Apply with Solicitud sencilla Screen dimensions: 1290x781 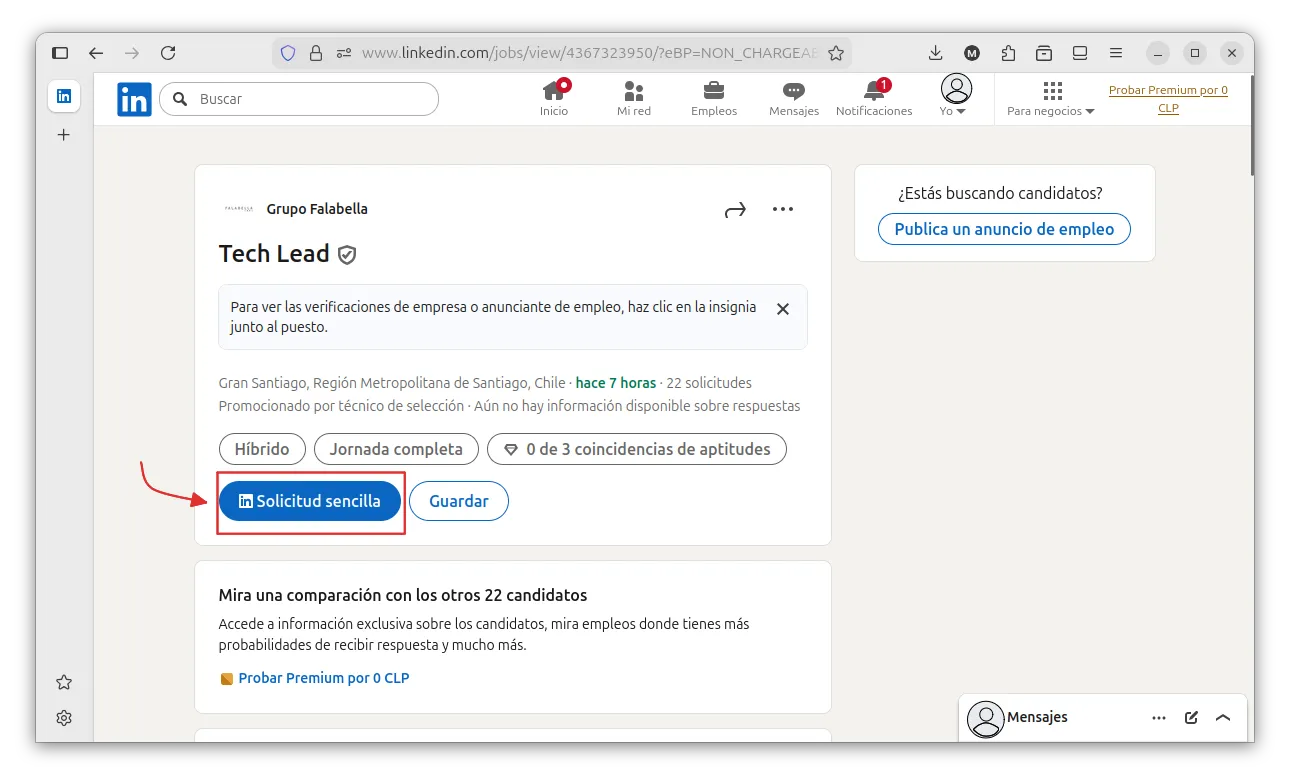pyautogui.click(x=310, y=500)
